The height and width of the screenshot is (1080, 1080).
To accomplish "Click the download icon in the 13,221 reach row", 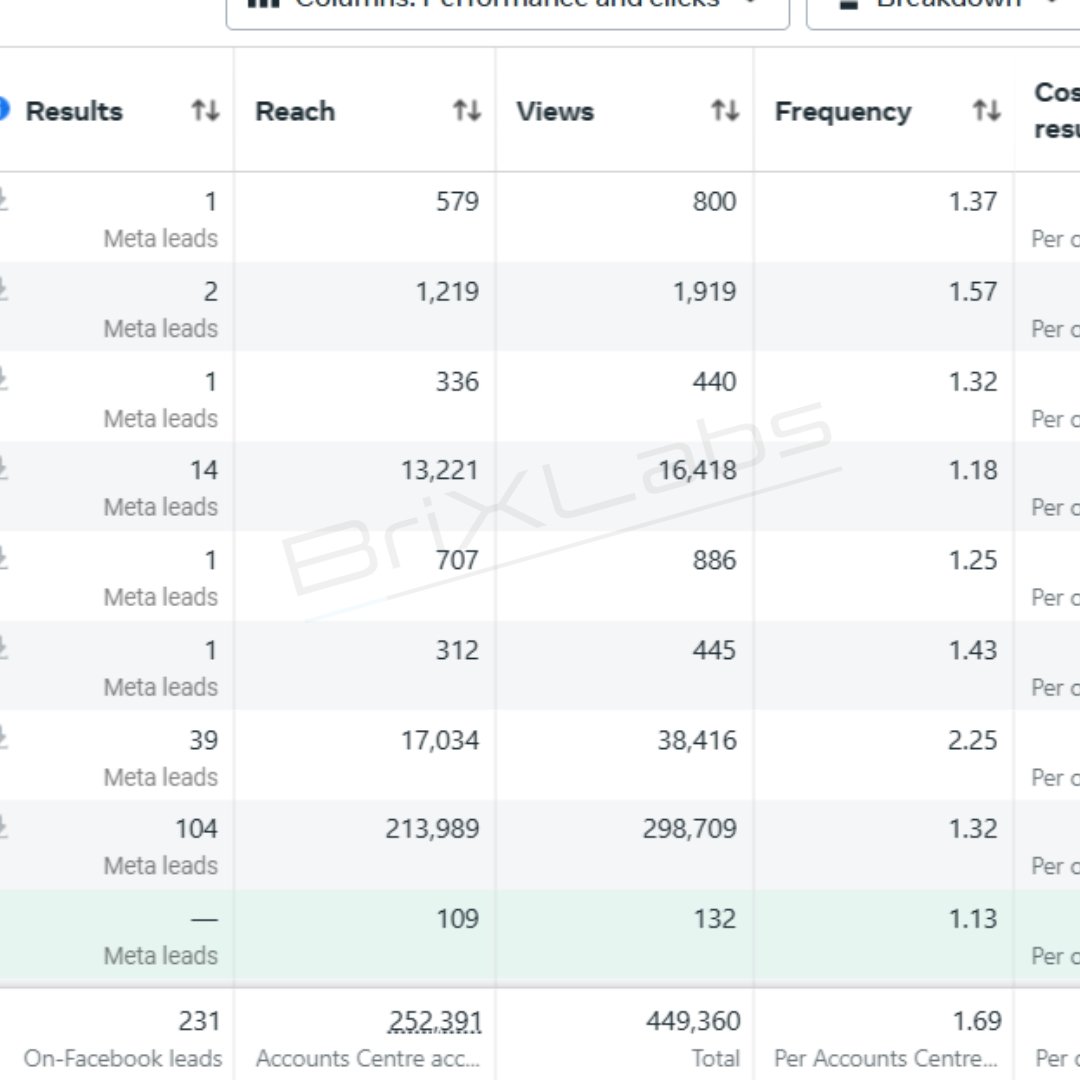I will coord(3,468).
